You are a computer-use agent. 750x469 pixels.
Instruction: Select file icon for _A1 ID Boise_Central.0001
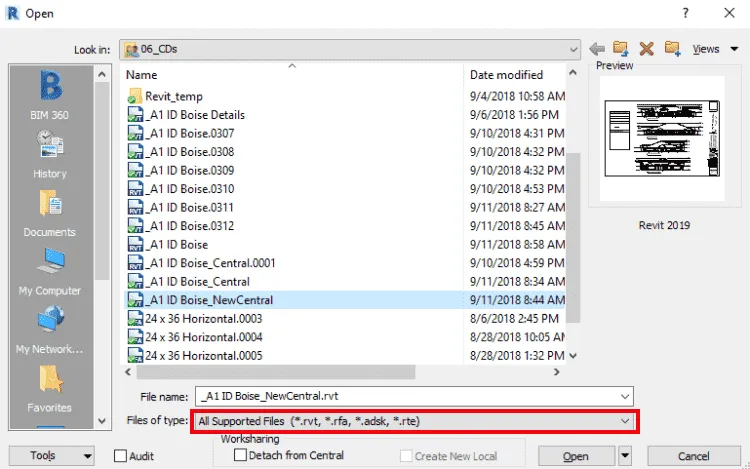(x=135, y=263)
